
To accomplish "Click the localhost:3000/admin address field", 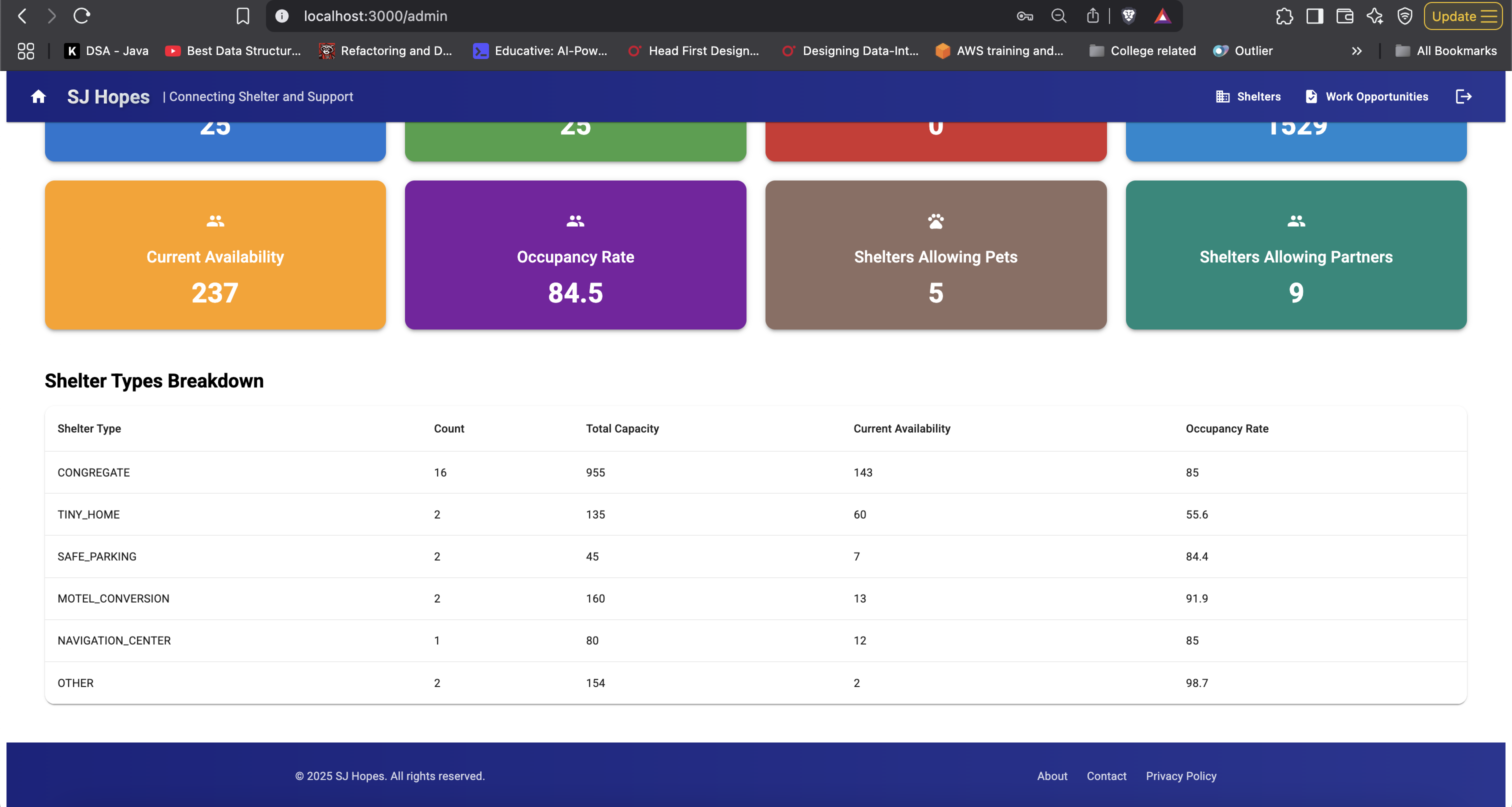I will coord(375,16).
